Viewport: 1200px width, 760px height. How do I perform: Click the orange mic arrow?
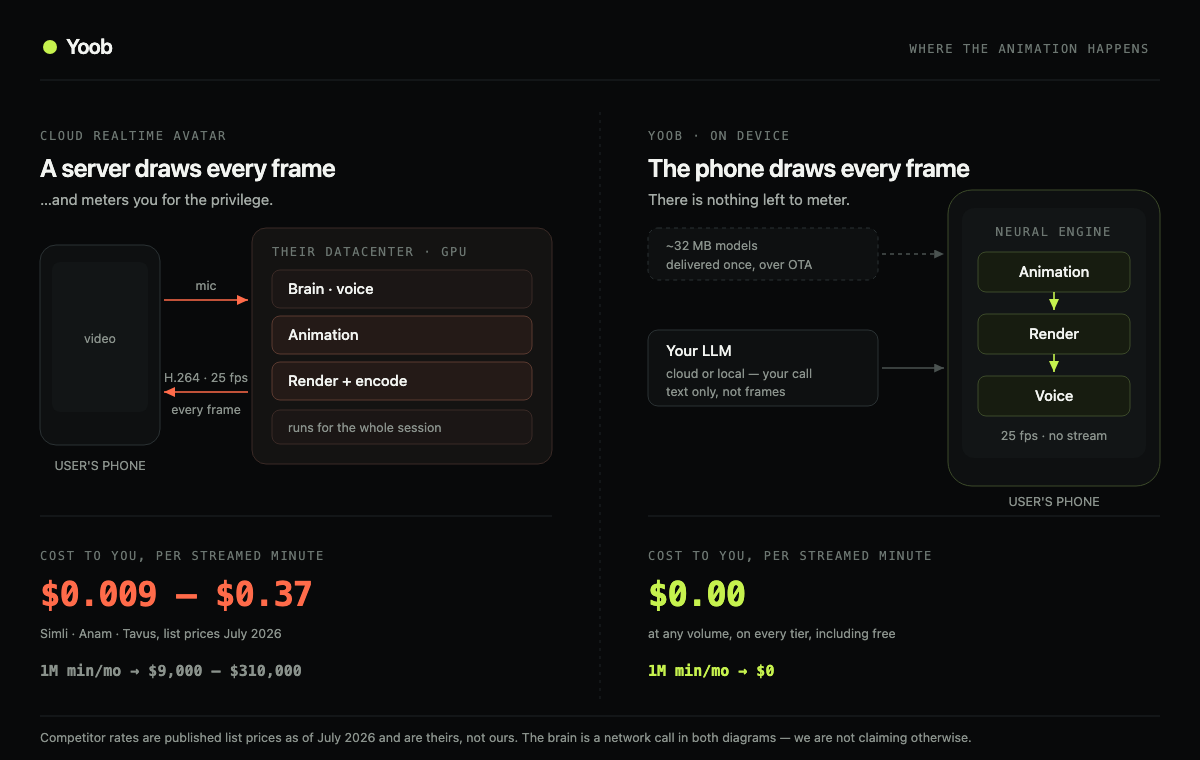[x=206, y=299]
